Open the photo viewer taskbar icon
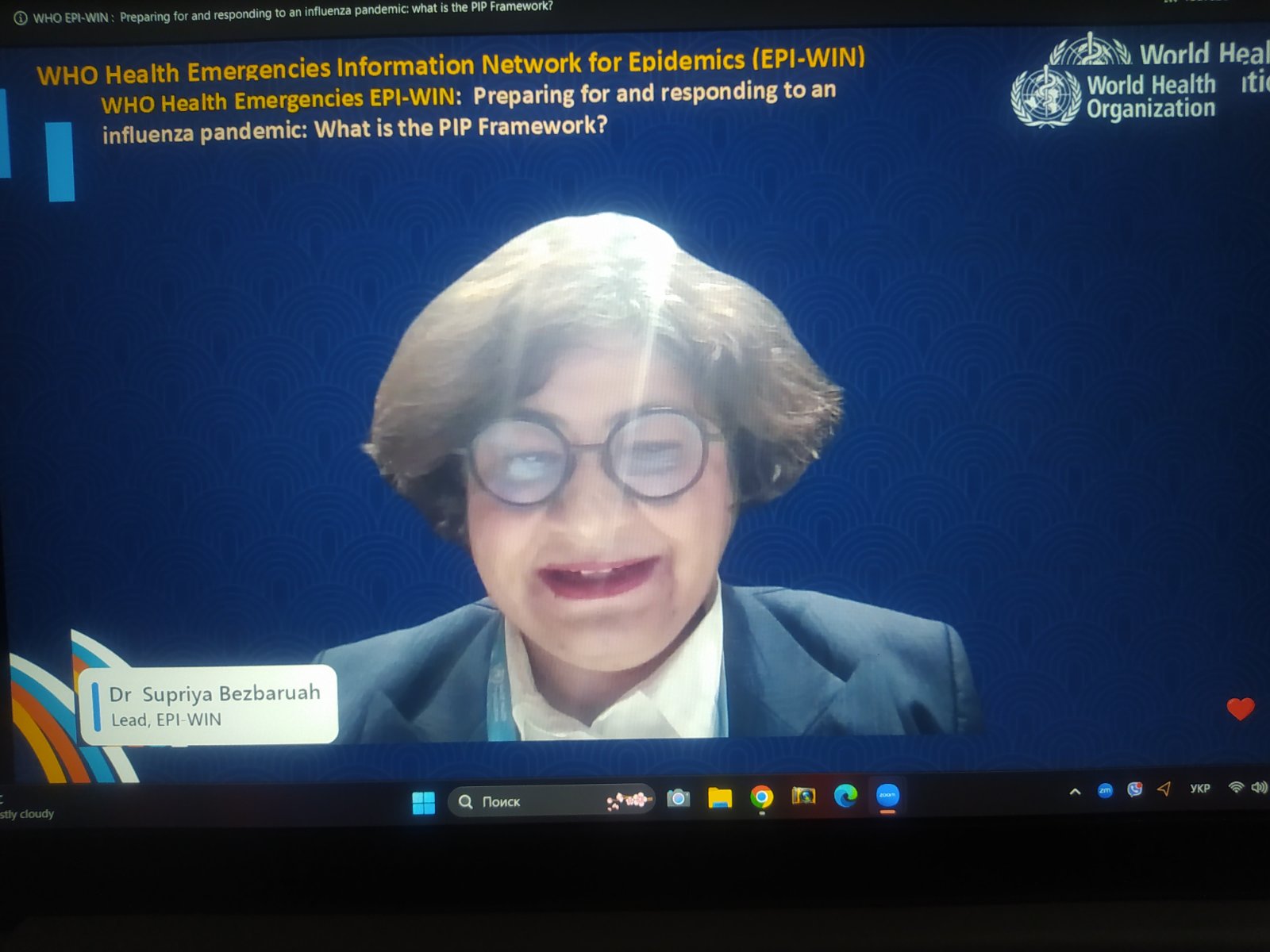 pyautogui.click(x=803, y=796)
